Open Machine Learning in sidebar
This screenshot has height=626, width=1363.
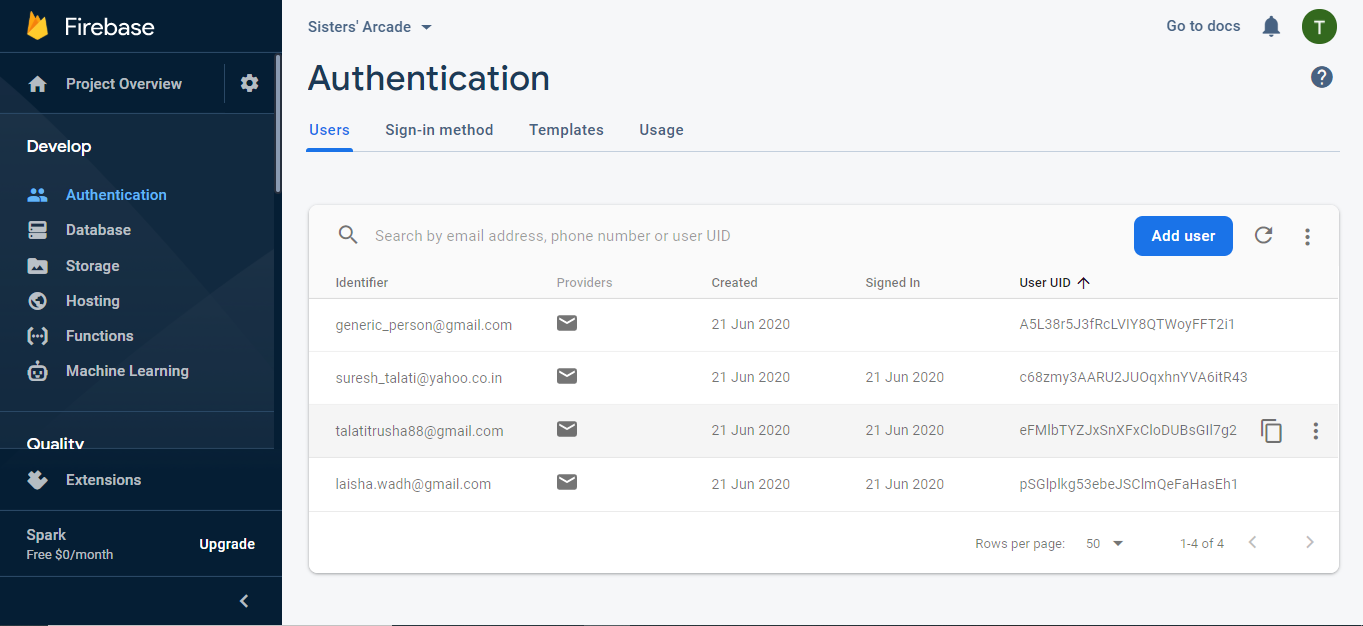tap(127, 371)
